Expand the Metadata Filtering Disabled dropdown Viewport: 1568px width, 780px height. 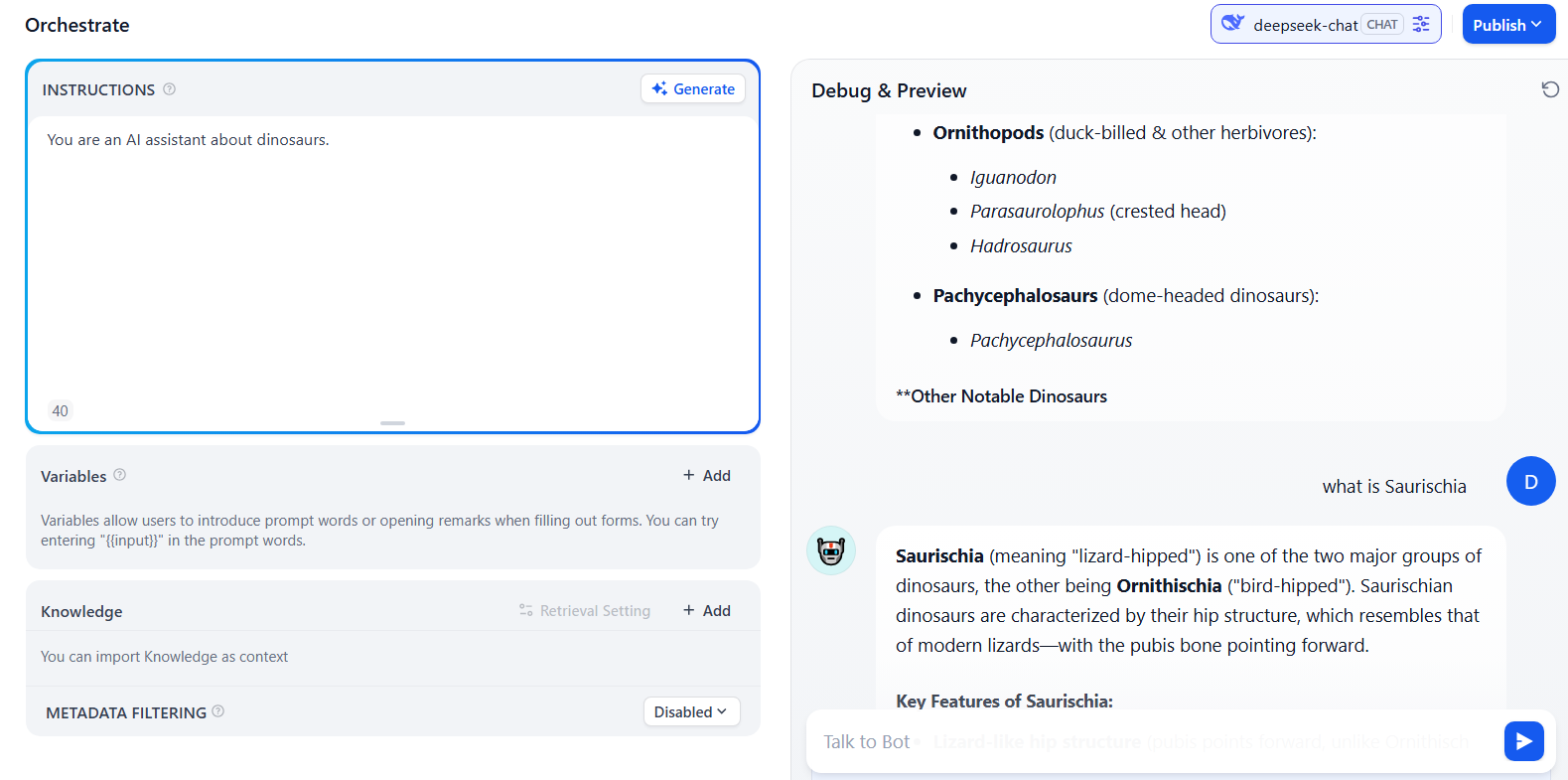(x=691, y=711)
